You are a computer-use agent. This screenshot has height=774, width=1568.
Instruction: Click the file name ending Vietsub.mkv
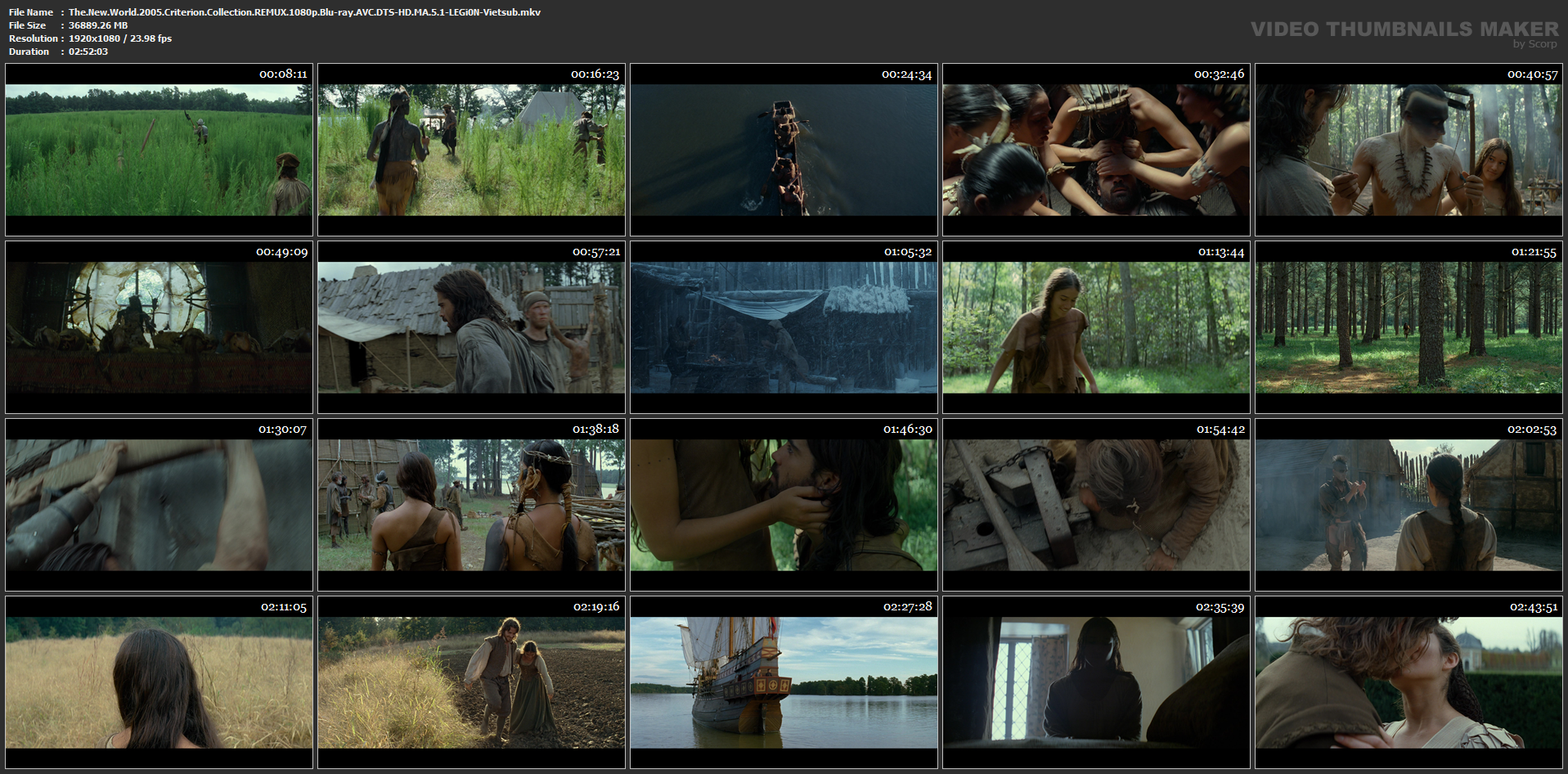click(304, 12)
